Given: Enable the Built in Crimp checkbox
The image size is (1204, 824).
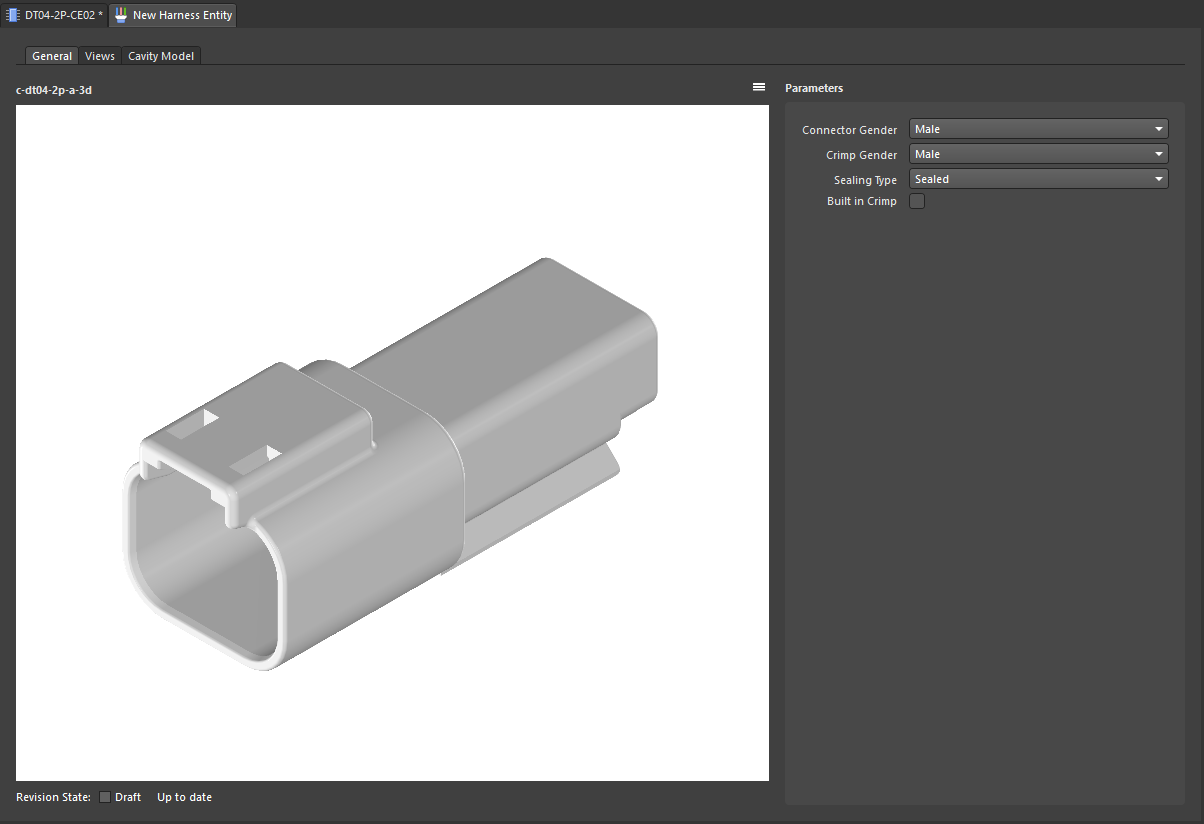Looking at the screenshot, I should tap(917, 202).
